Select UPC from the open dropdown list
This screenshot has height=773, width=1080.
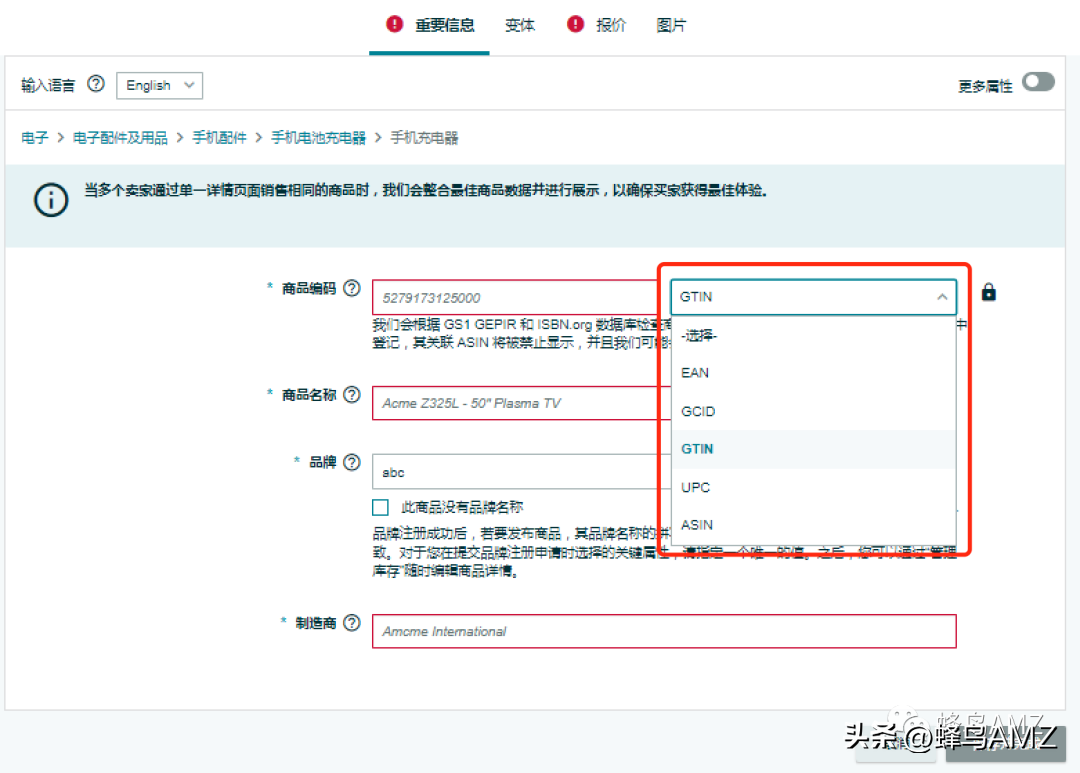click(x=695, y=487)
